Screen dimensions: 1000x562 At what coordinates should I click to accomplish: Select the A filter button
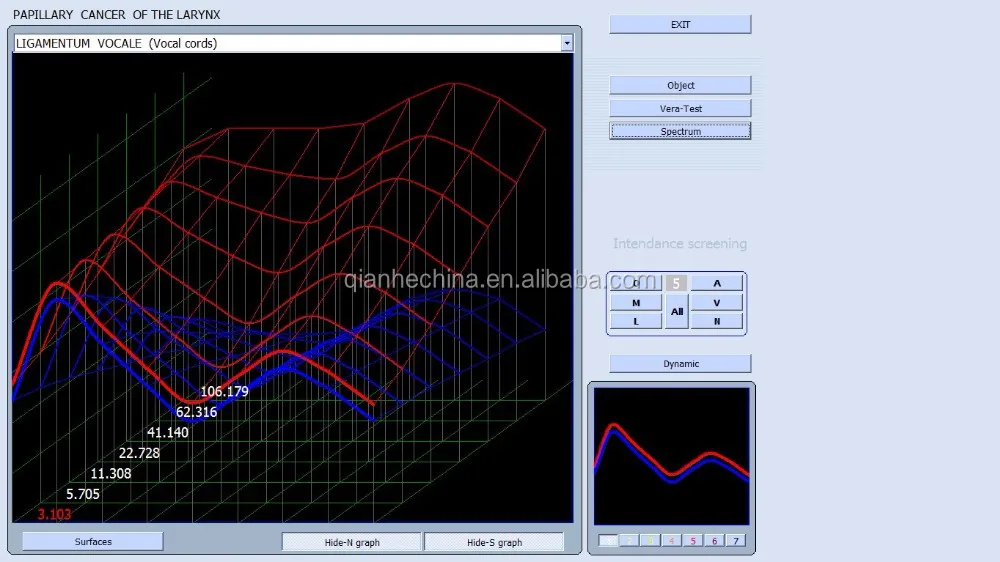pyautogui.click(x=717, y=283)
